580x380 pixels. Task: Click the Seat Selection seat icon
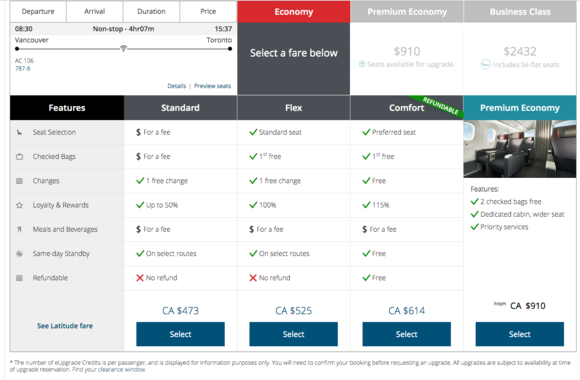19,132
